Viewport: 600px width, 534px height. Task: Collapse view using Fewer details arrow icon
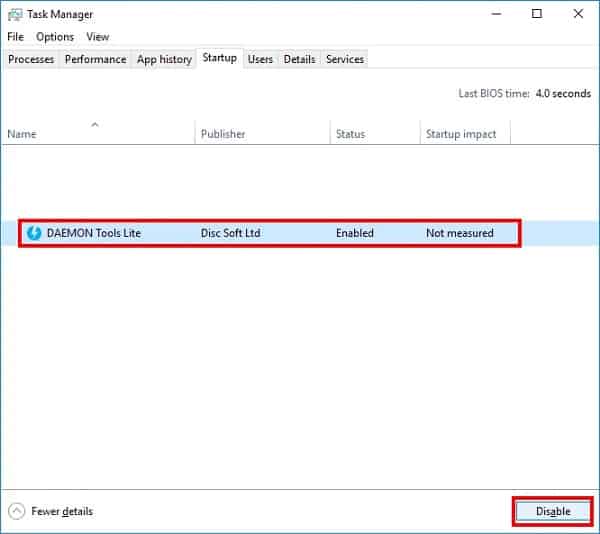point(16,511)
